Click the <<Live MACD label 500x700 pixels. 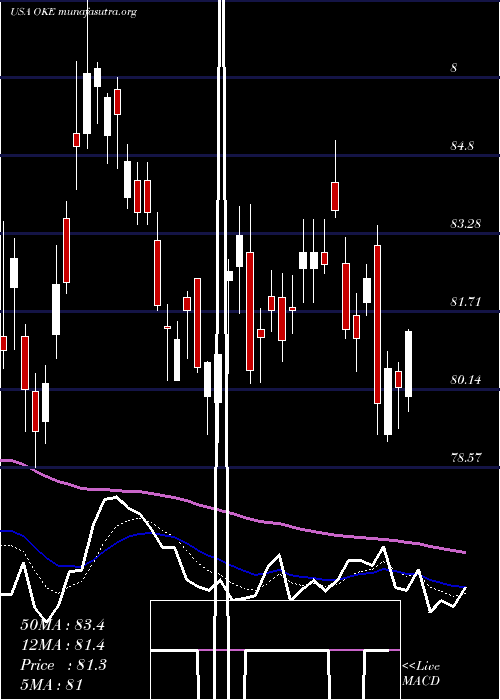(421, 673)
